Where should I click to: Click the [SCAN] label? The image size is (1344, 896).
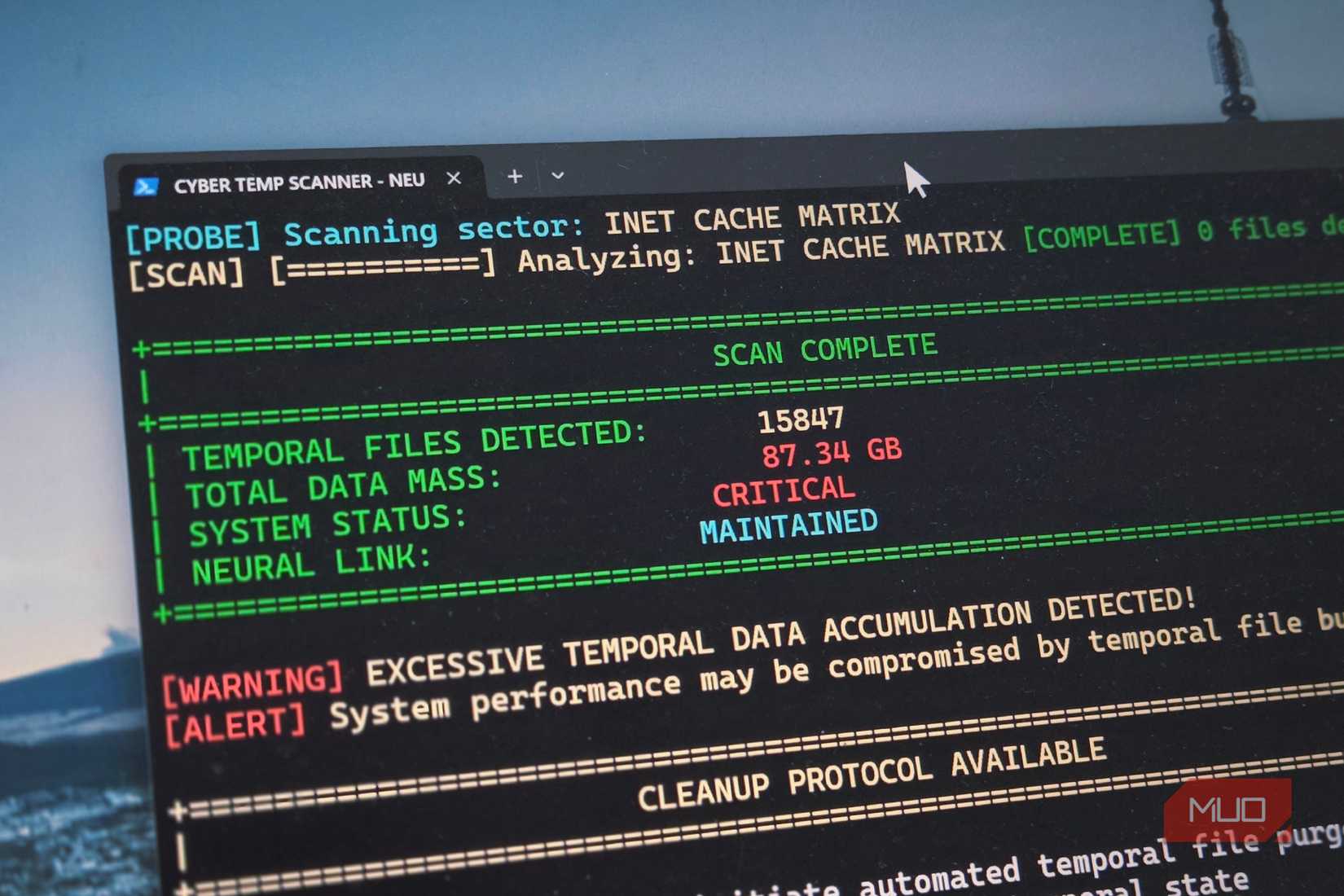point(185,275)
